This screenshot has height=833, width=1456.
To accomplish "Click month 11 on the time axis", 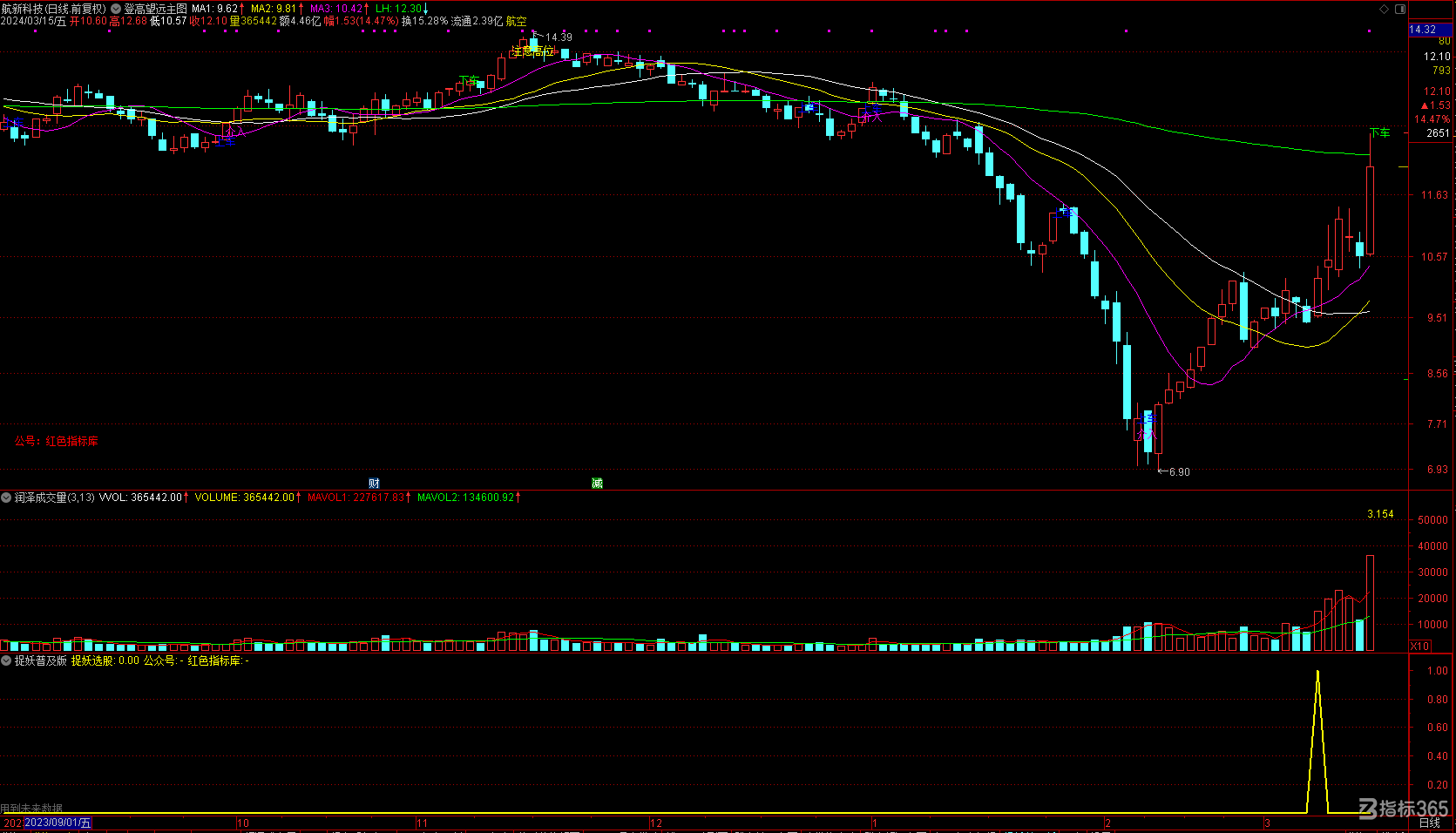I will click(422, 823).
